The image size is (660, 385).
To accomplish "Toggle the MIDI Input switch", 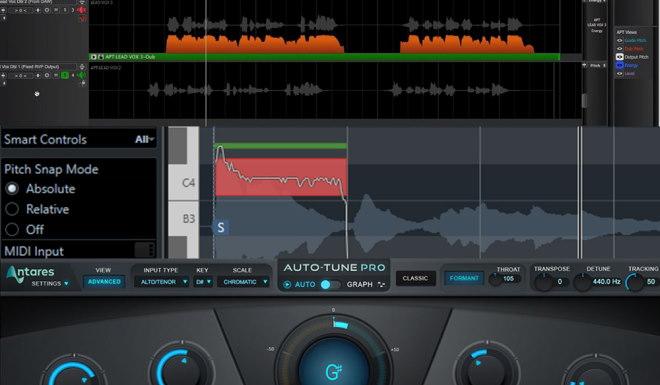I will [x=144, y=250].
